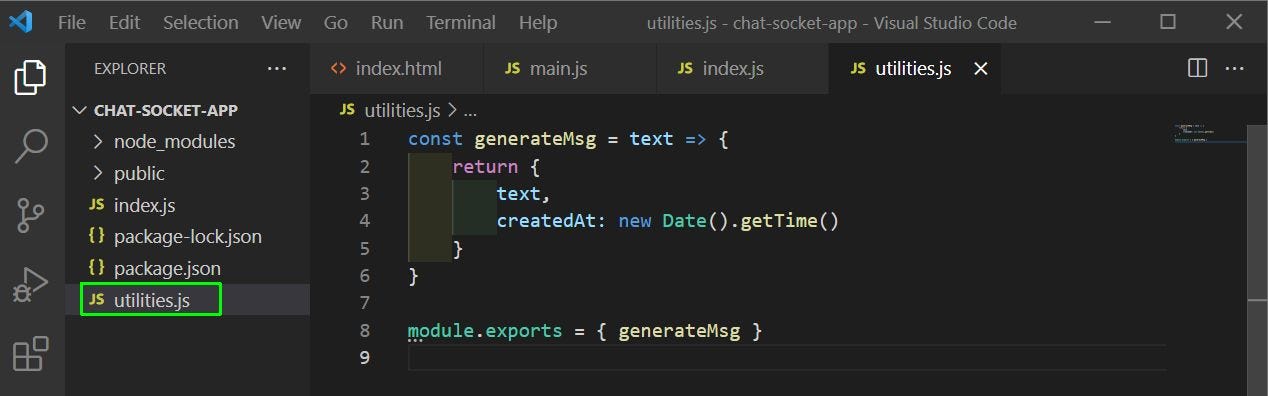Open the File menu
This screenshot has height=396, width=1268.
coord(72,22)
